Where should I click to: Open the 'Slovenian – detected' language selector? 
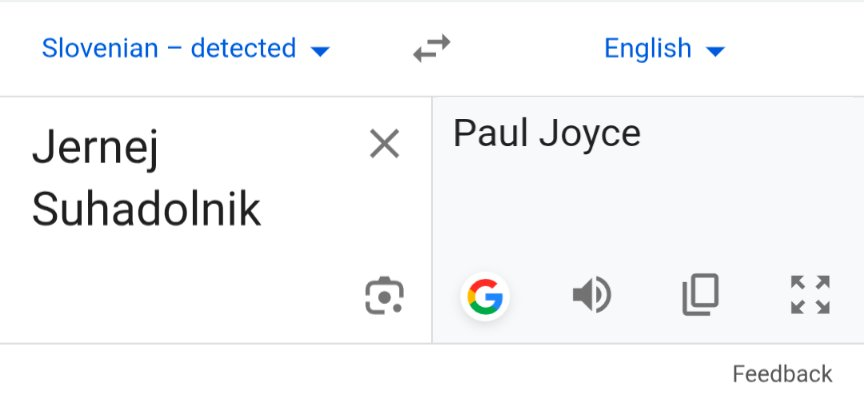point(186,48)
